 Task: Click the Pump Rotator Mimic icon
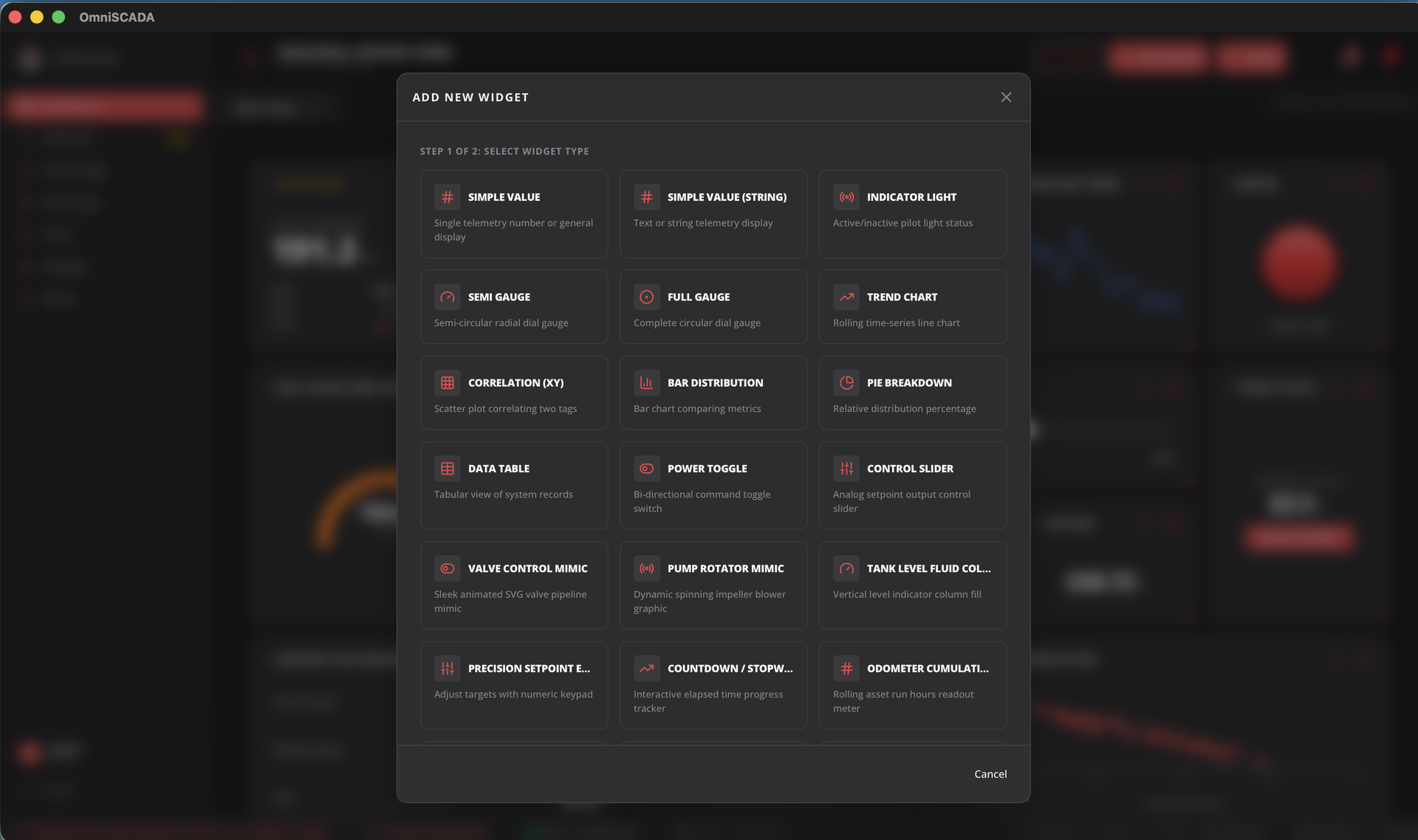pyautogui.click(x=647, y=568)
